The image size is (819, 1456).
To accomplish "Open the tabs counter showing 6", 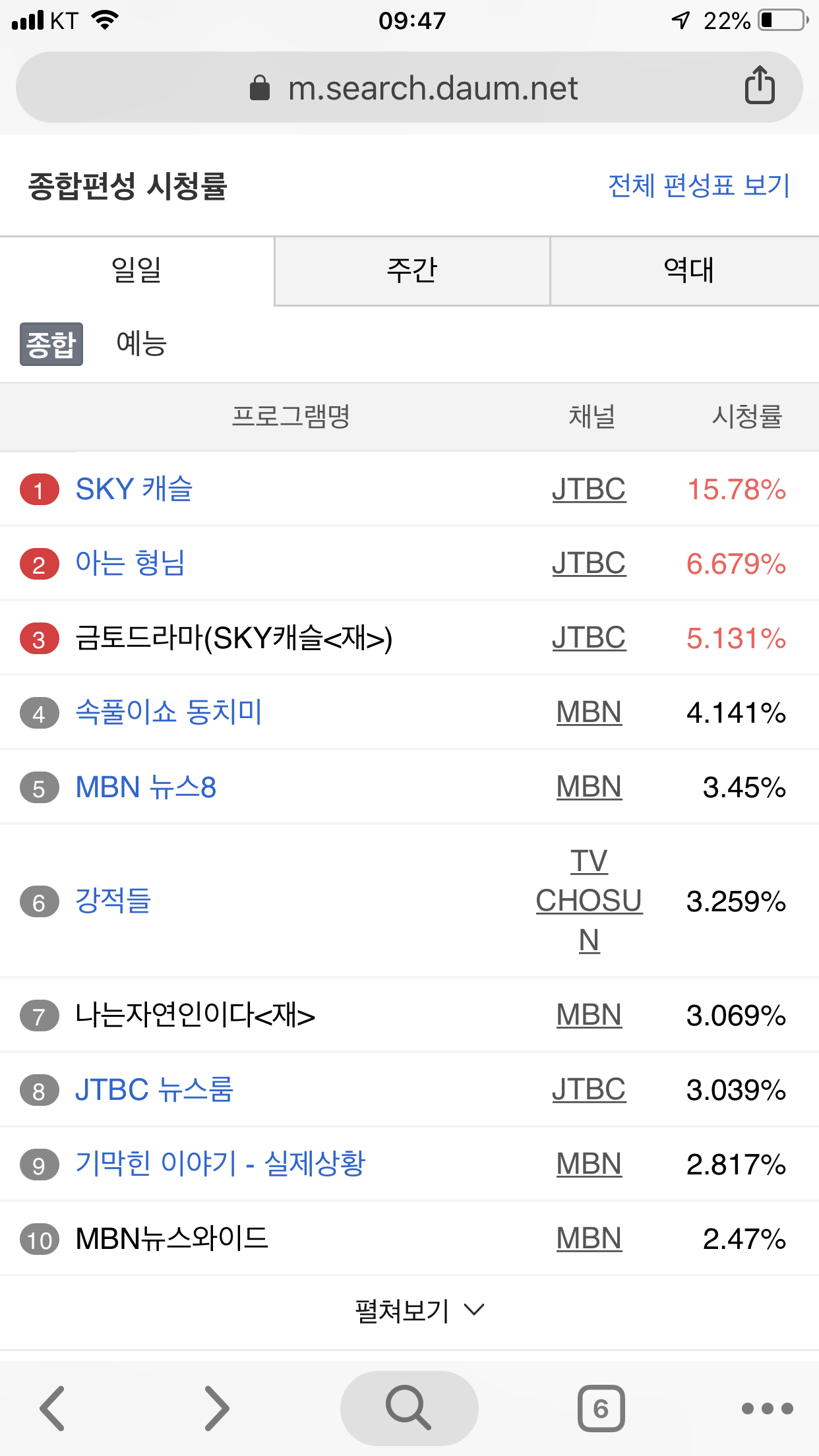I will click(x=601, y=1408).
